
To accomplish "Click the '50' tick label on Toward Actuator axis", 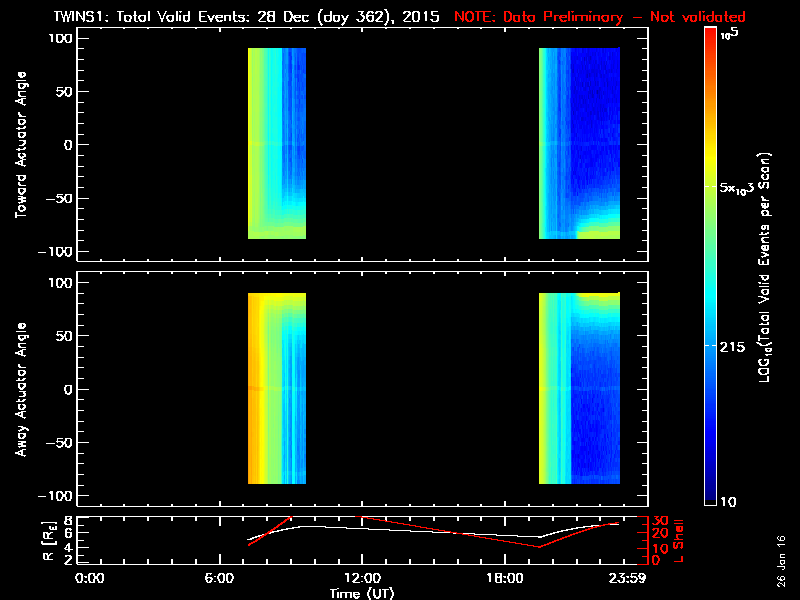I will click(65, 92).
